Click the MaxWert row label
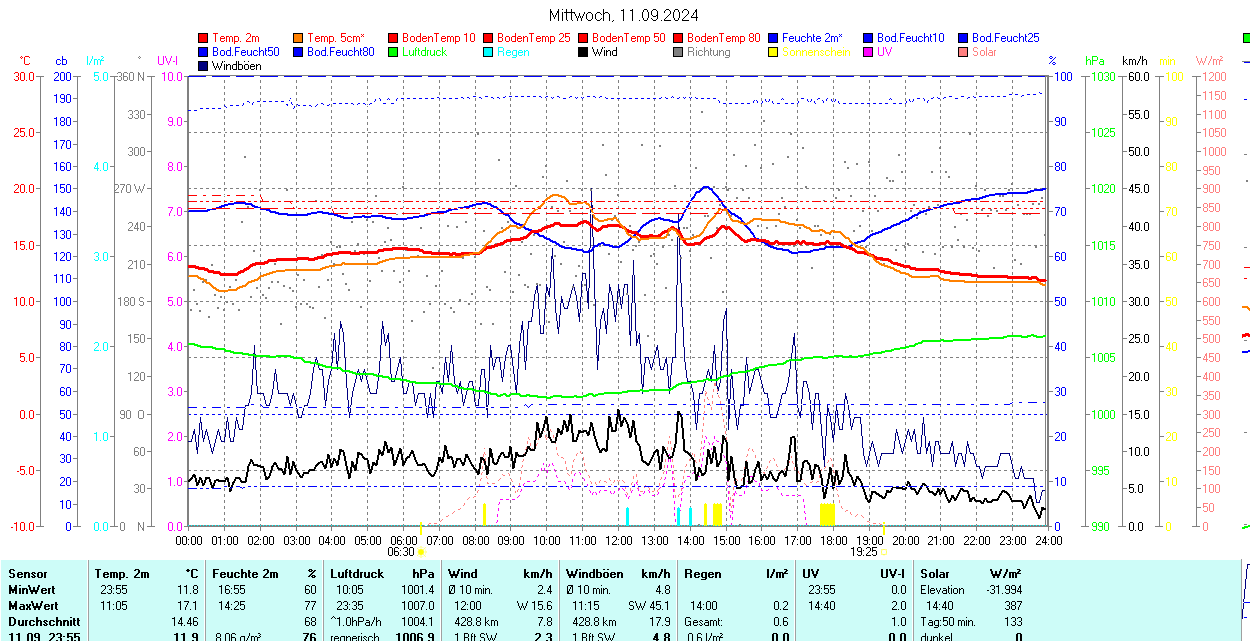This screenshot has height=641, width=1250. click(x=35, y=606)
